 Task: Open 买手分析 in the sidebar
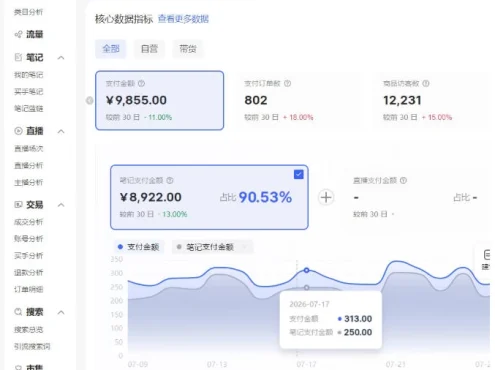(28, 256)
